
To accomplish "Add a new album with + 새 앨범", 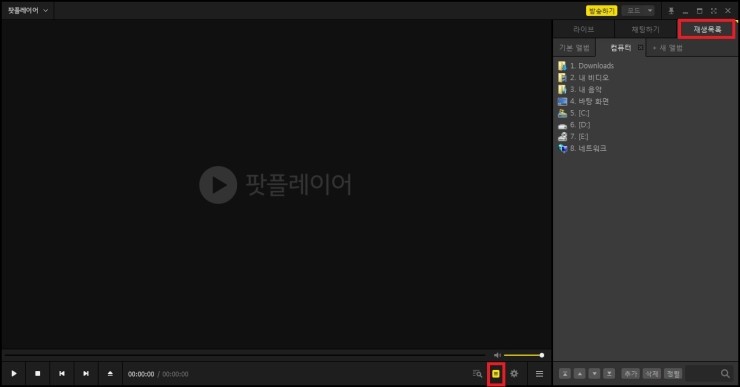I will click(667, 48).
